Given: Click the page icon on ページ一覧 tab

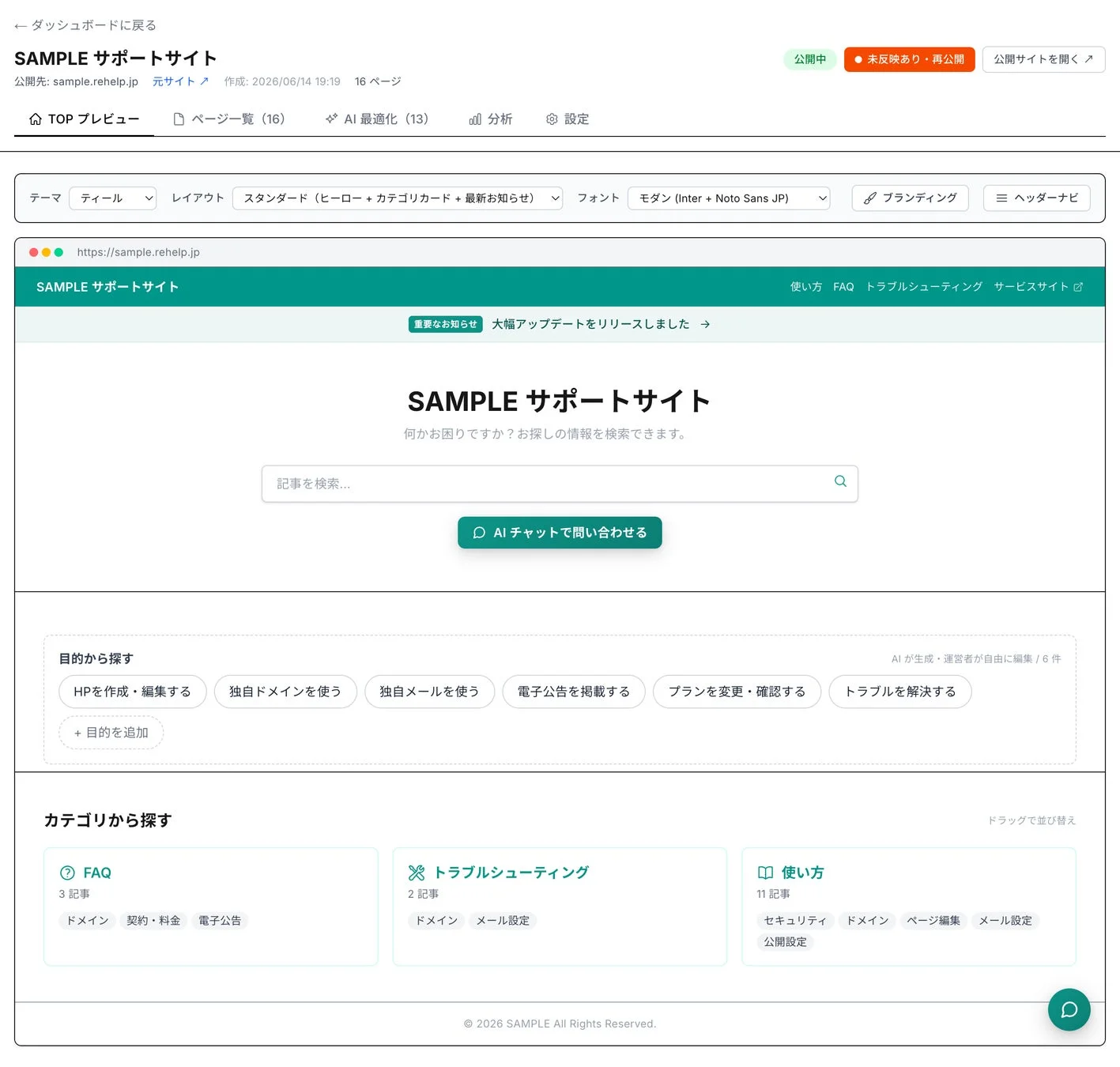Looking at the screenshot, I should (179, 119).
